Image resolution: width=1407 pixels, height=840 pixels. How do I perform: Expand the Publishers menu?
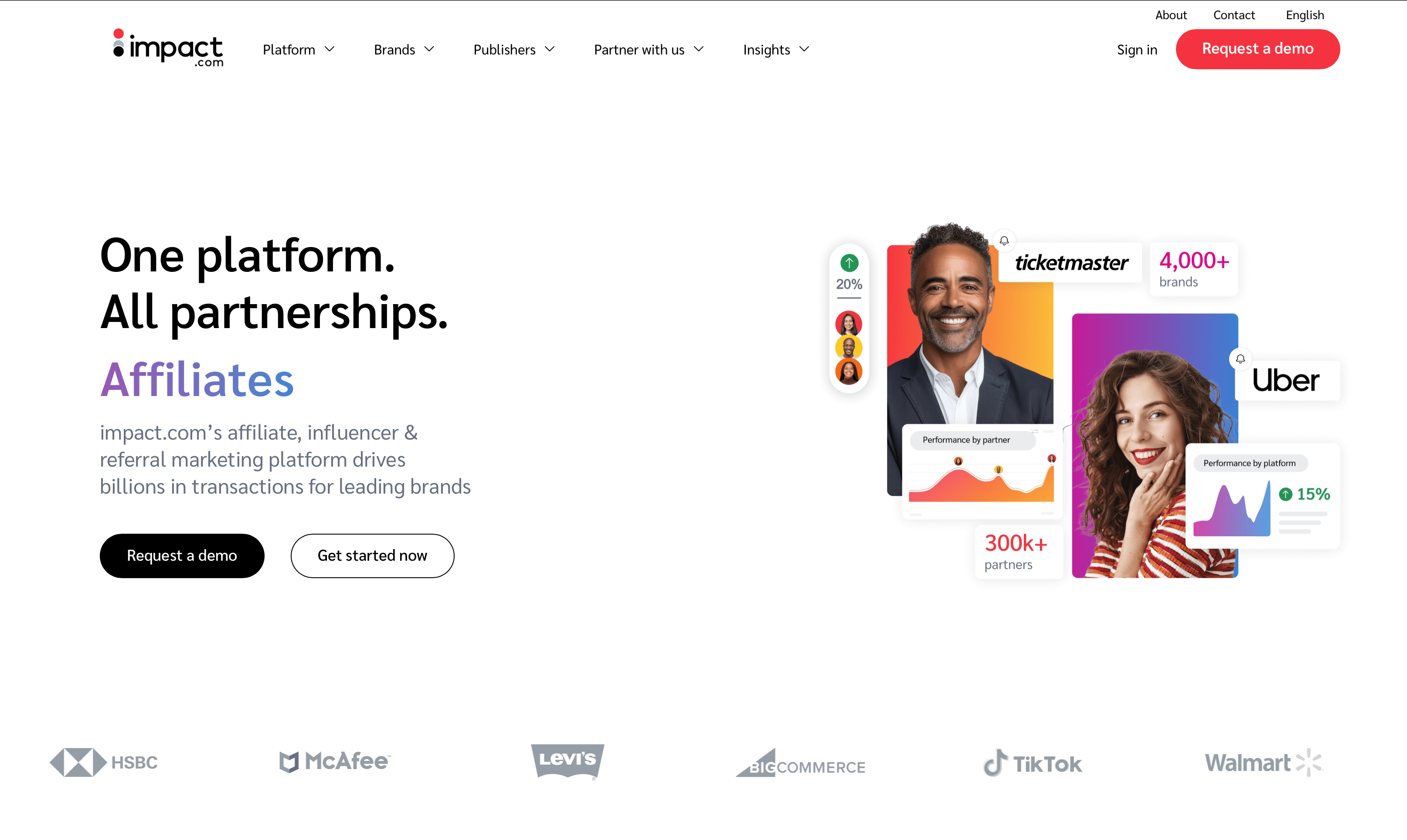point(513,50)
